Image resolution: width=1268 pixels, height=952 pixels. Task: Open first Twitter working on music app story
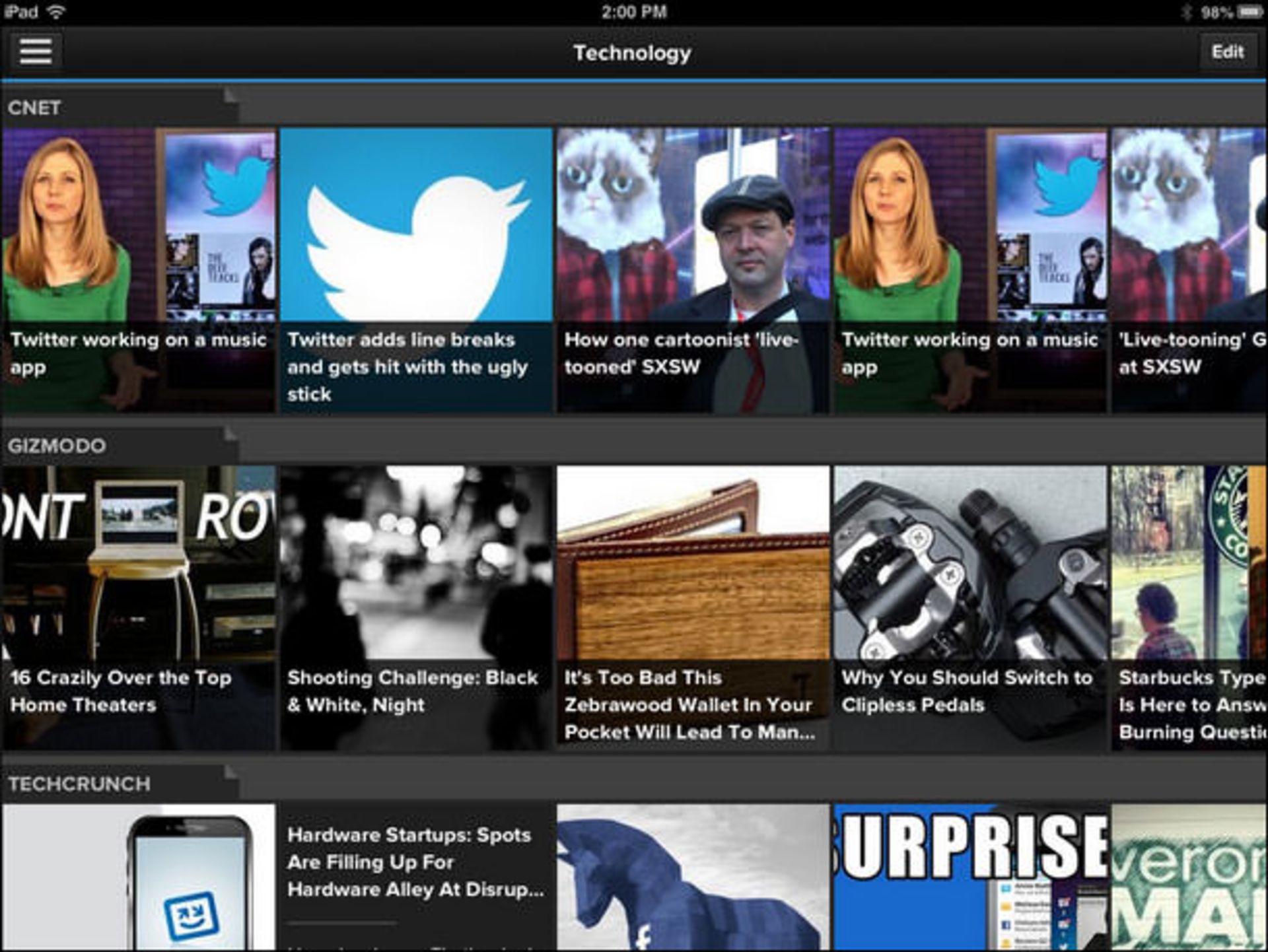coord(139,271)
